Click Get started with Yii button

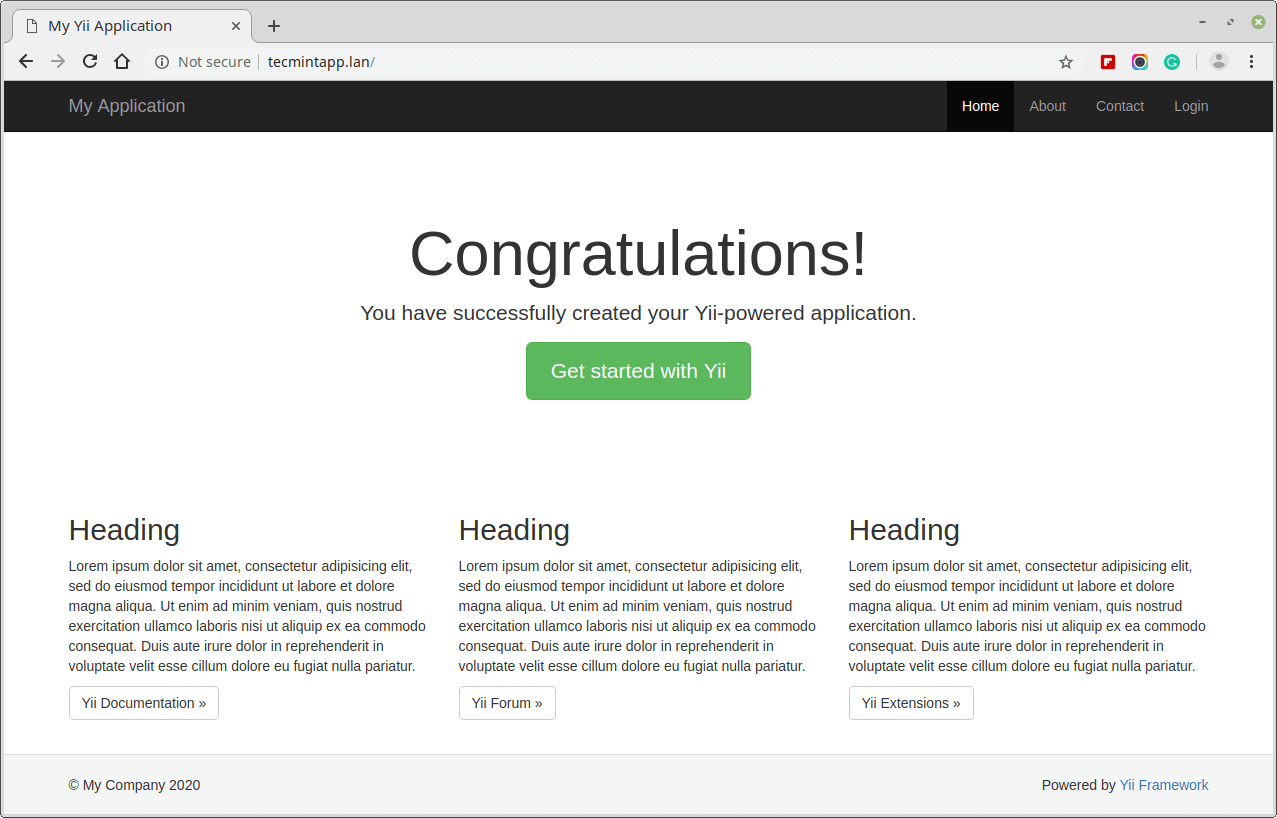click(x=638, y=371)
